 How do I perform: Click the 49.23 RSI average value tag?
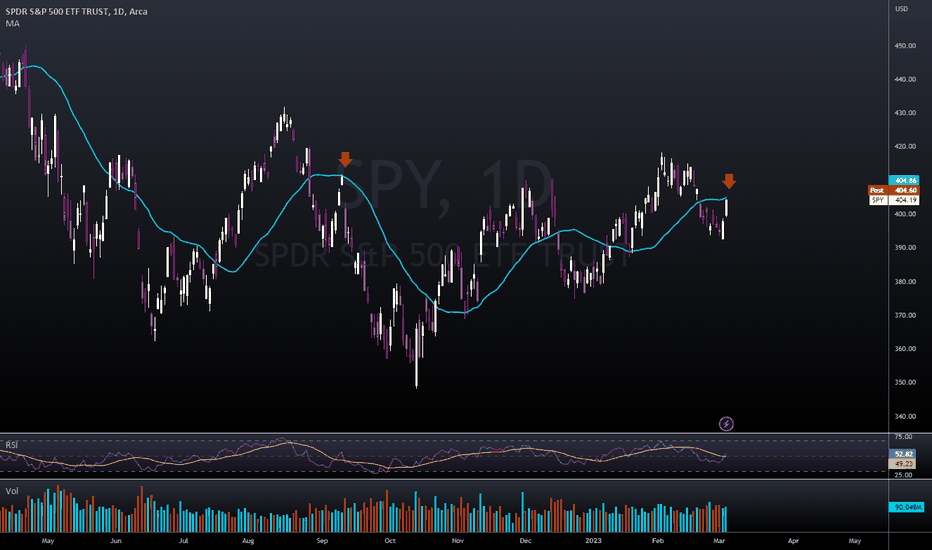903,464
